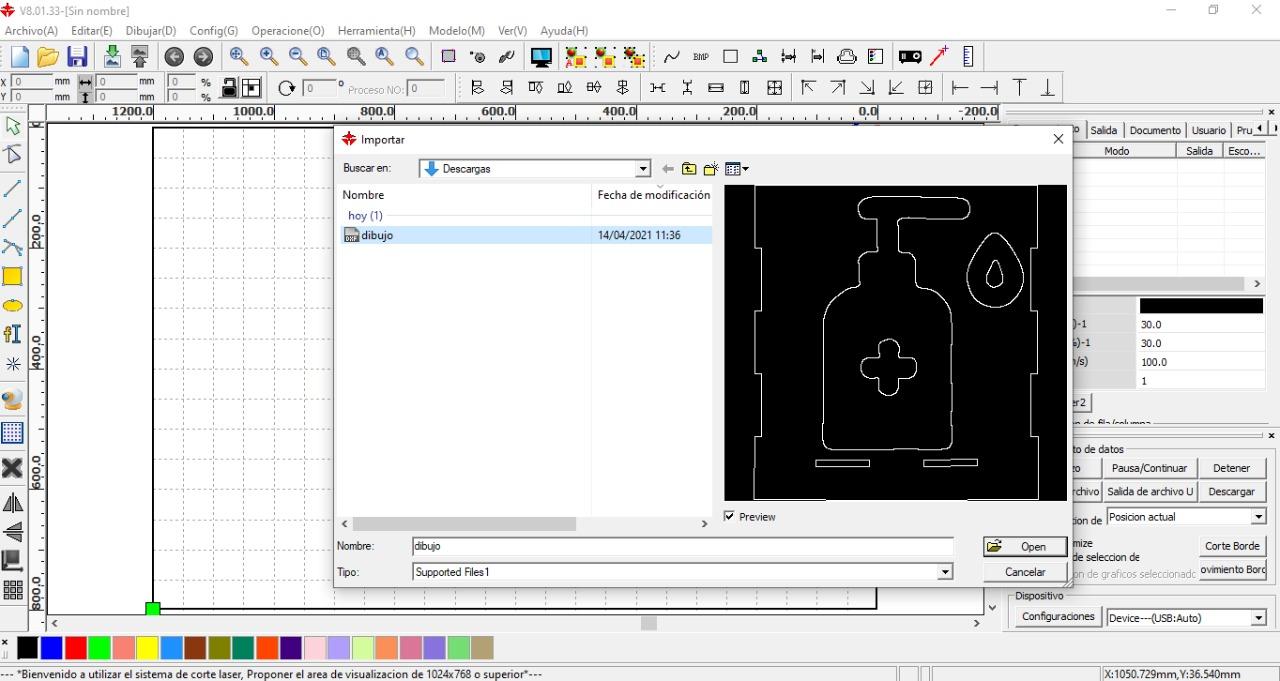Image resolution: width=1280 pixels, height=681 pixels.
Task: Open the view menu dropdown in Importar dialog
Action: pos(737,169)
